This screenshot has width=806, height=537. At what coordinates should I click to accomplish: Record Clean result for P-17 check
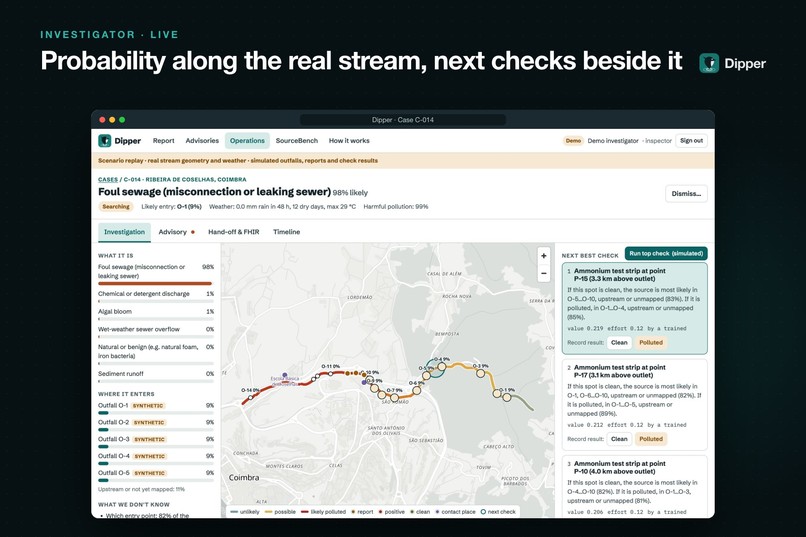click(619, 439)
